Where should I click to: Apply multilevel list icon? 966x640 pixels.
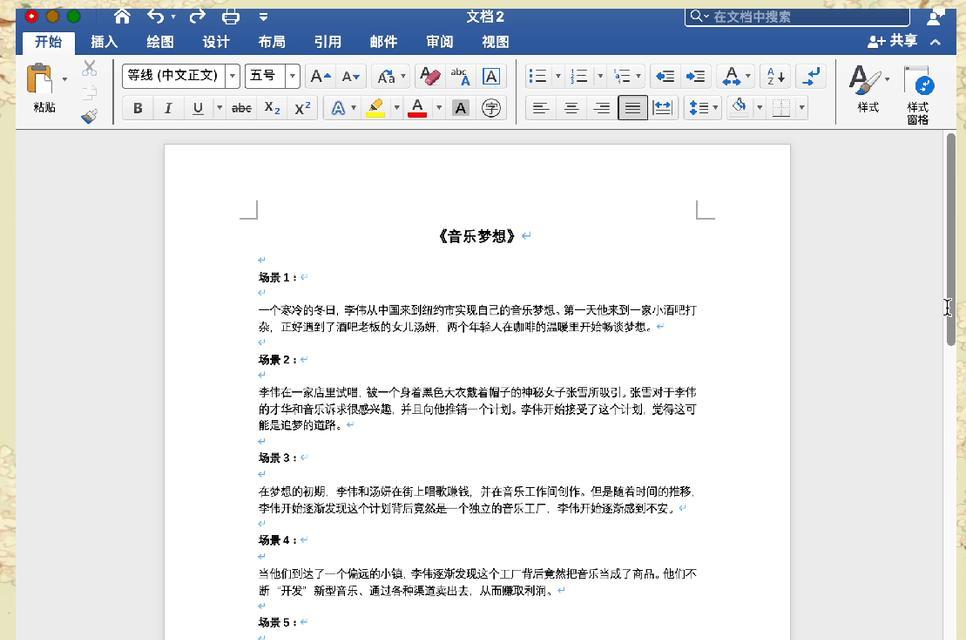coord(622,76)
